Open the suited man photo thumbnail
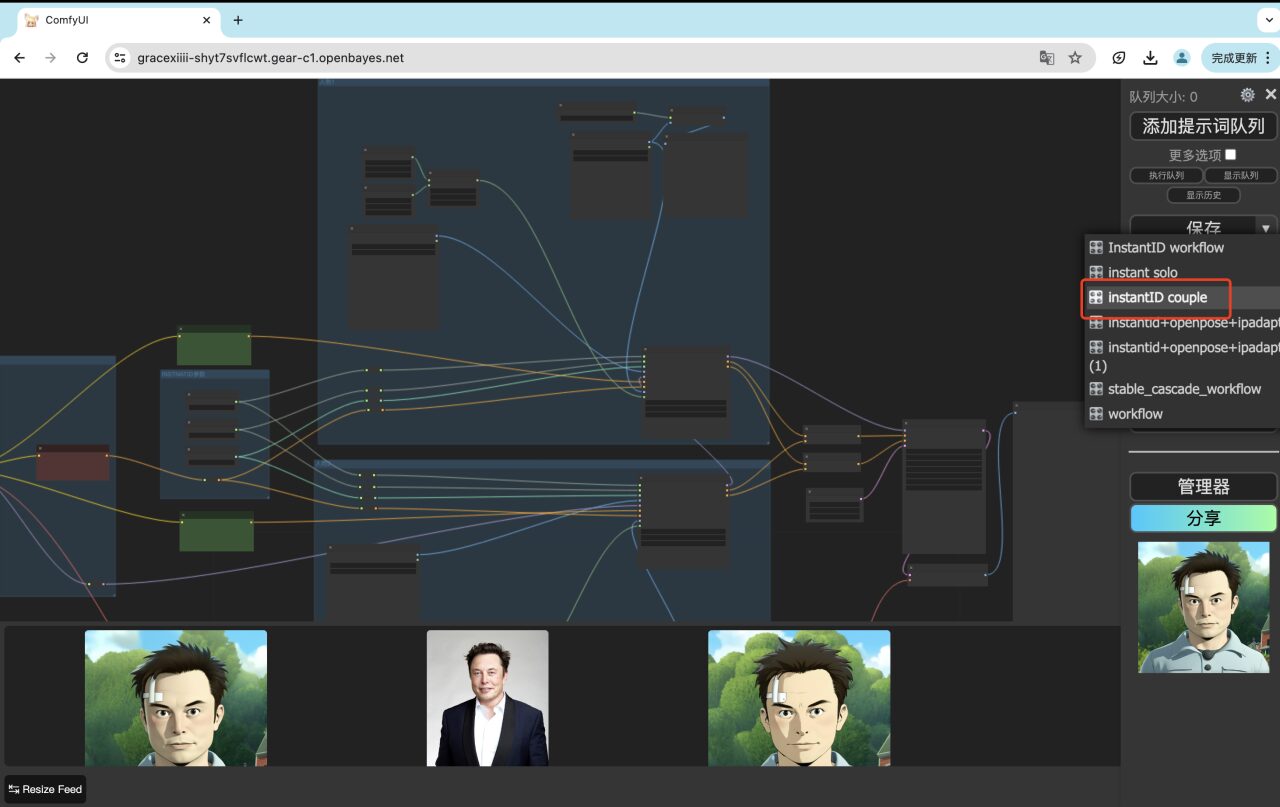The width and height of the screenshot is (1280, 807). (487, 698)
